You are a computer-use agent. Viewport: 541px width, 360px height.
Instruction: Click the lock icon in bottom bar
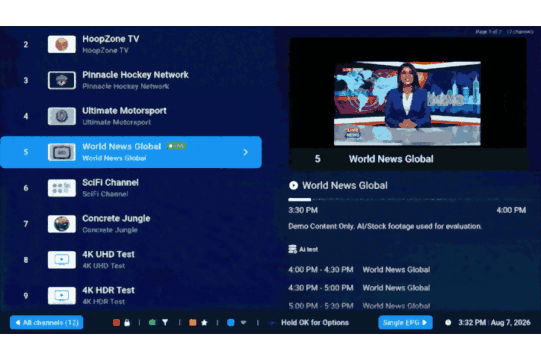[x=127, y=323]
